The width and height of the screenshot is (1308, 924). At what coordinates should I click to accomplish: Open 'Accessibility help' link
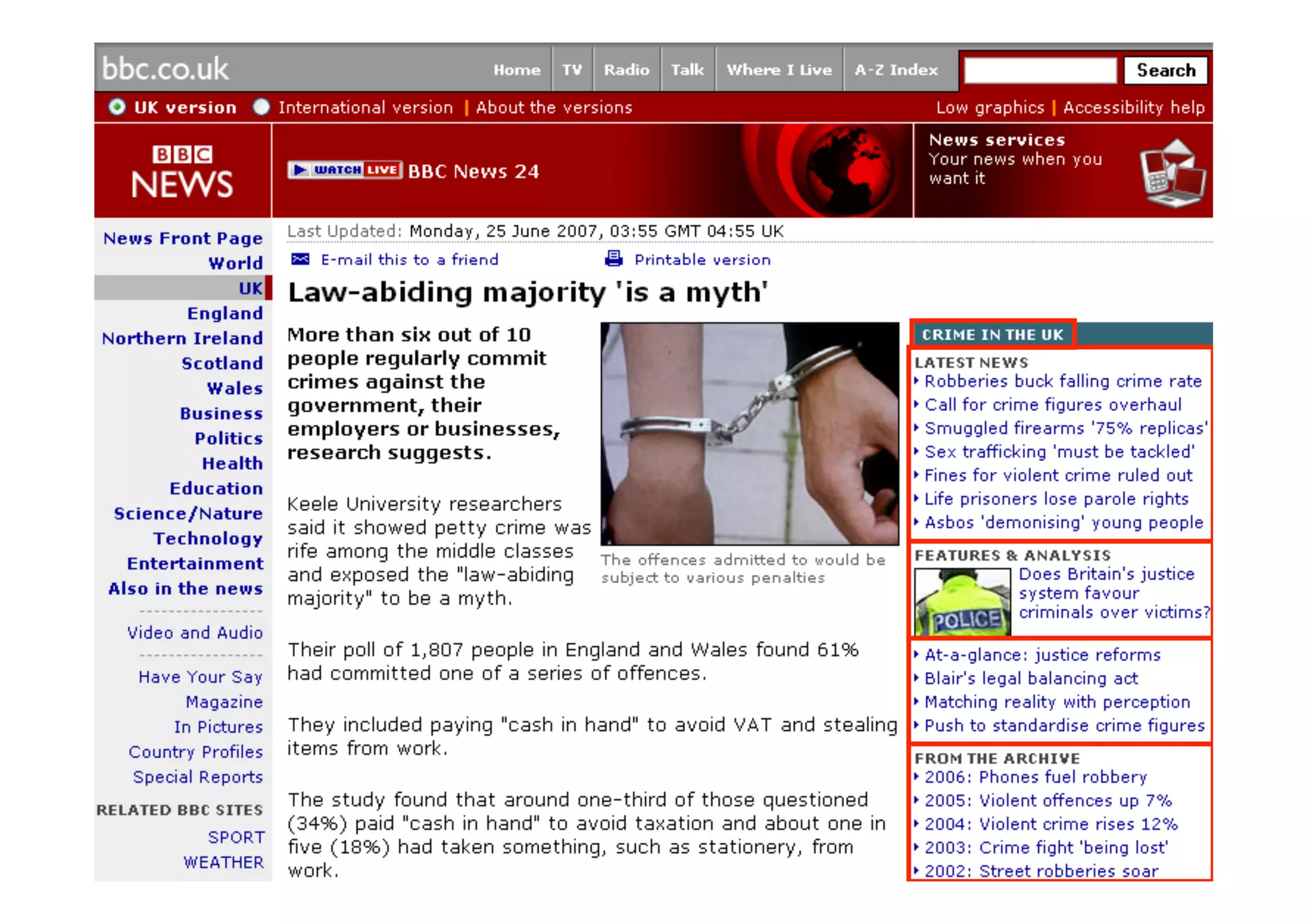(1134, 107)
